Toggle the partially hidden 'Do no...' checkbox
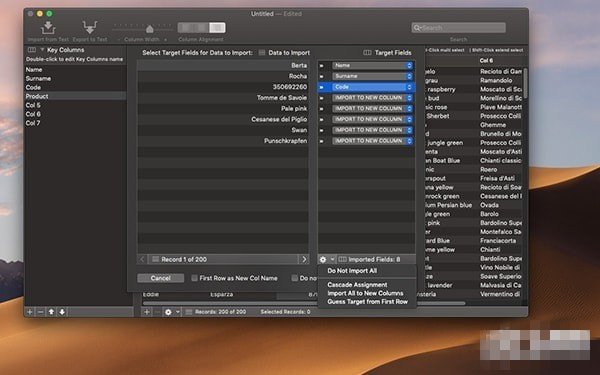 (x=295, y=278)
